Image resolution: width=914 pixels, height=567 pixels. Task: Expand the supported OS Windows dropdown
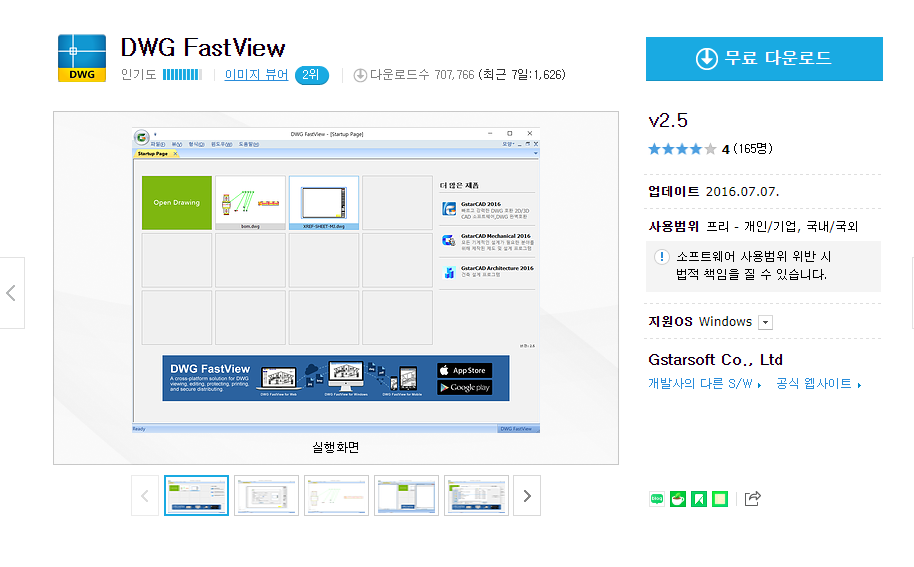[765, 322]
